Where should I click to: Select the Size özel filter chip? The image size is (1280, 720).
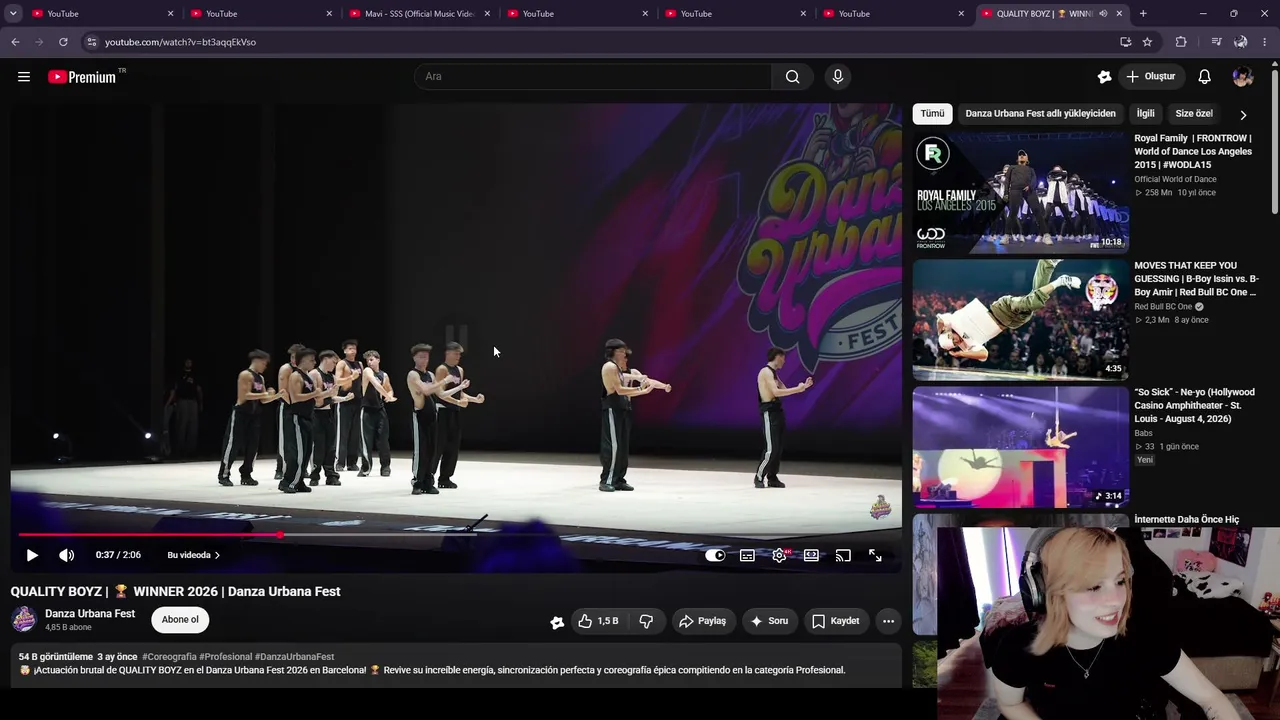1194,114
